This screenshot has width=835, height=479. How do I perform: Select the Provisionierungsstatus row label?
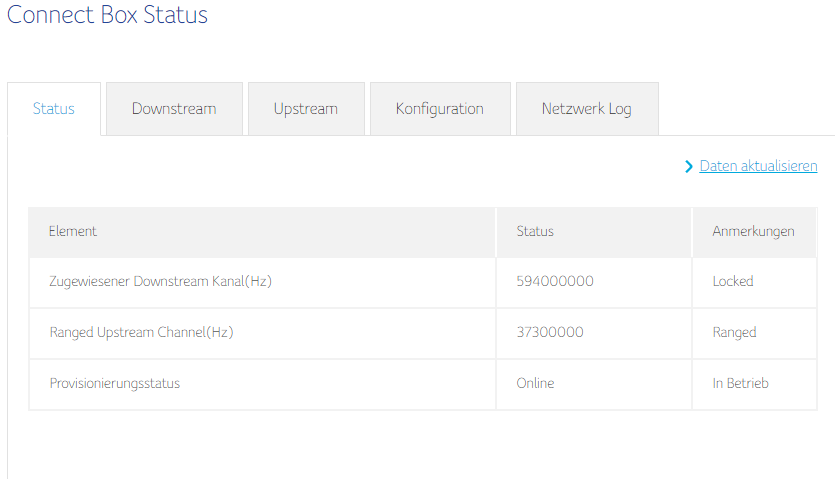pyautogui.click(x=114, y=383)
